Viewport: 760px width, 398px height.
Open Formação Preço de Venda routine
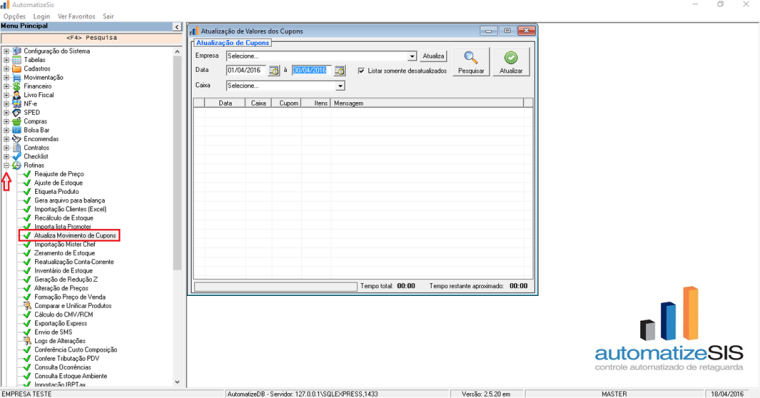(70, 297)
